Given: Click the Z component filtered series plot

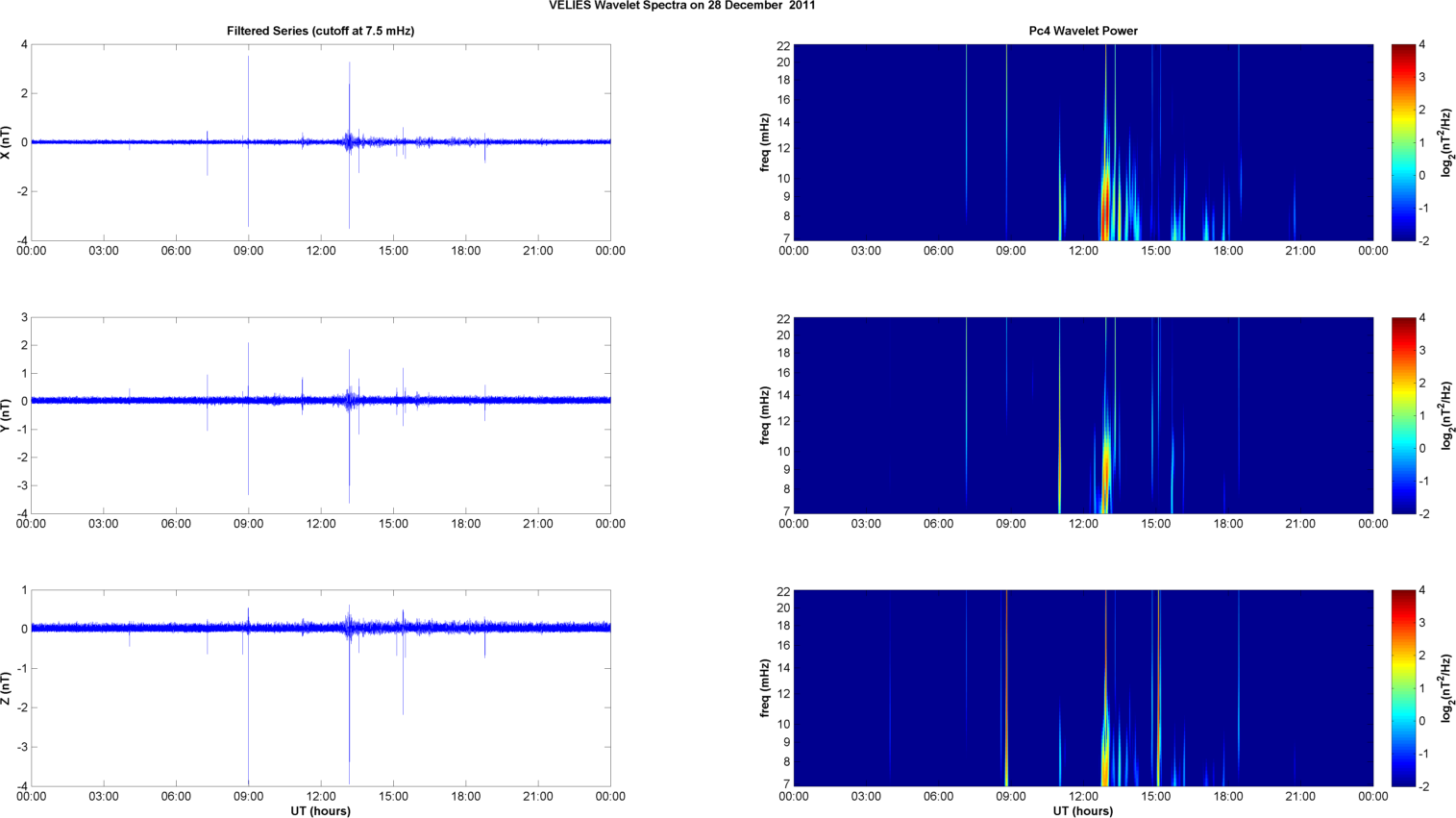Looking at the screenshot, I should 320,688.
